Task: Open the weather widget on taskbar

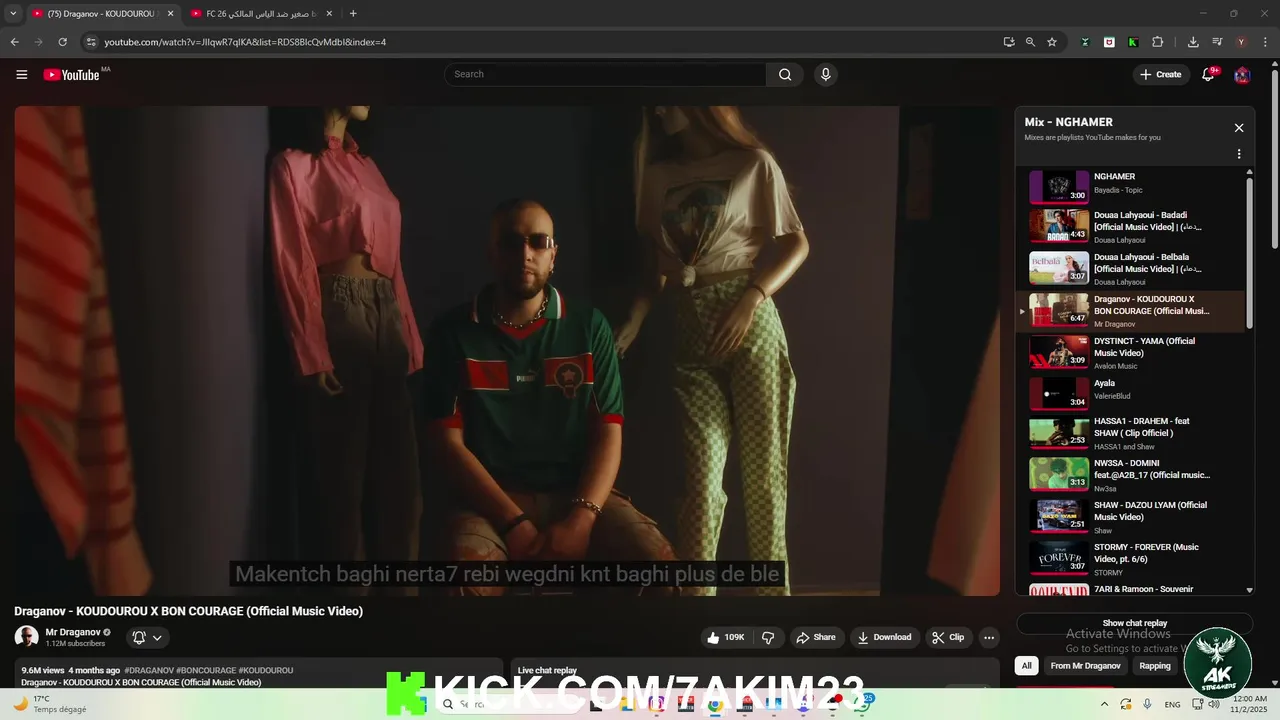Action: click(48, 704)
